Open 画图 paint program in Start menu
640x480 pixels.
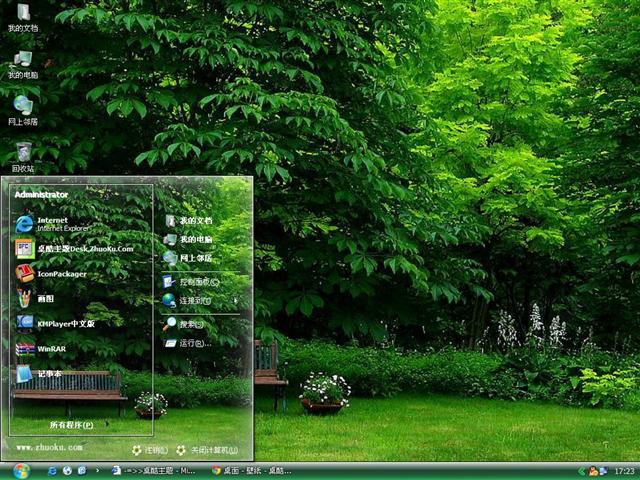click(x=35, y=298)
